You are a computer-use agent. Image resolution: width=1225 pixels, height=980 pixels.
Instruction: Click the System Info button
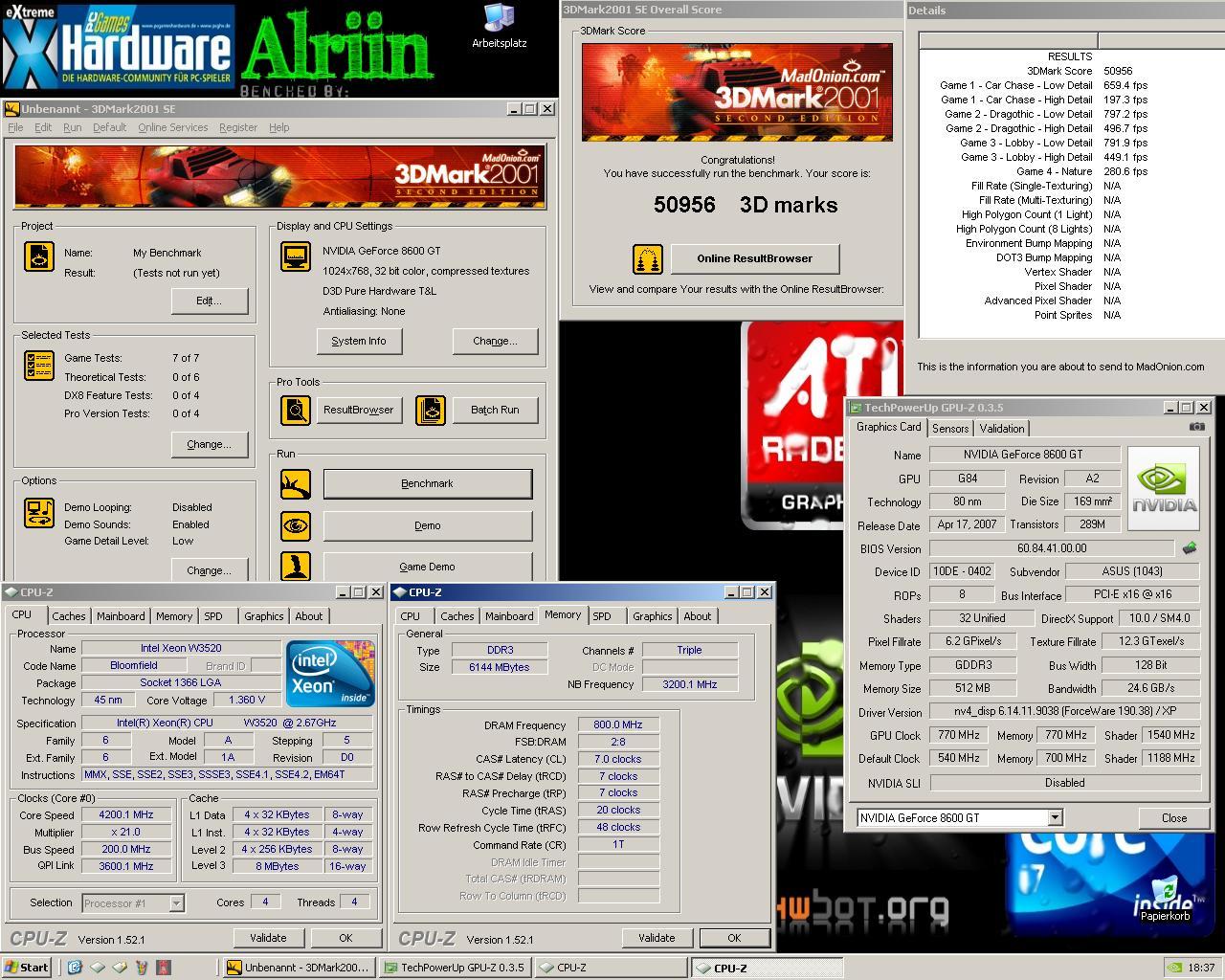[359, 341]
